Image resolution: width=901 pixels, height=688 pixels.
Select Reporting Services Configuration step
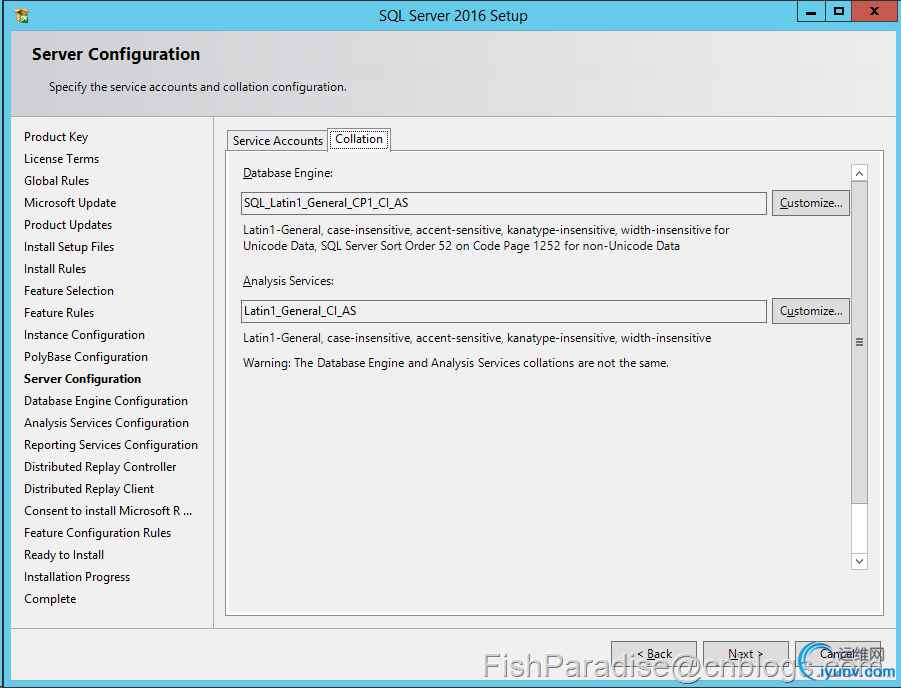(x=111, y=445)
